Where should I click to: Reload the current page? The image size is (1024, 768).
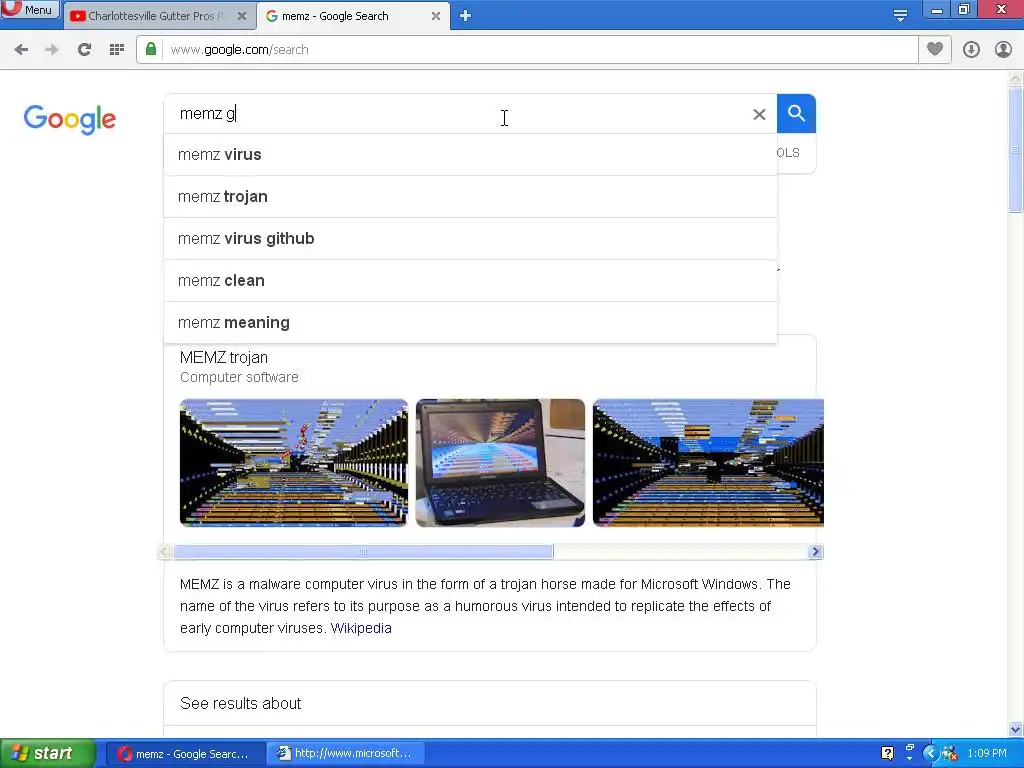coord(84,50)
